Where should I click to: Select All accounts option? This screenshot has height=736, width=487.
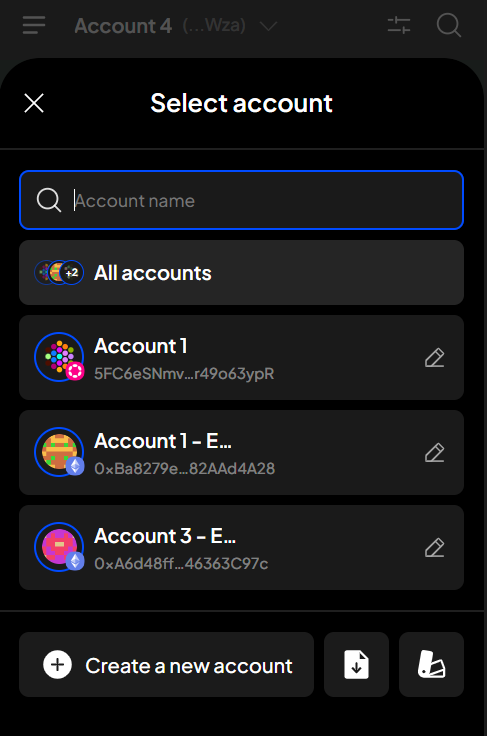pyautogui.click(x=242, y=273)
